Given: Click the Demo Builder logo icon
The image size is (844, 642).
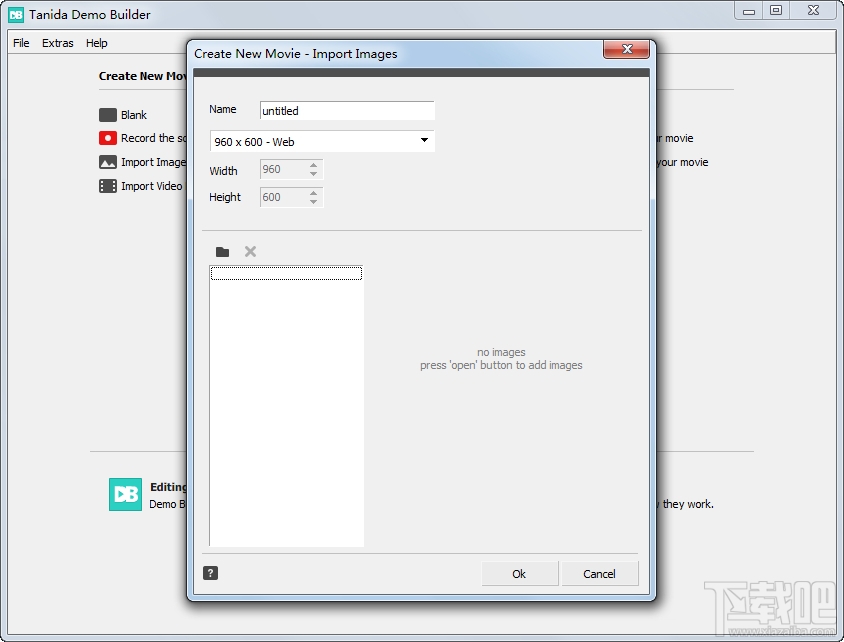Looking at the screenshot, I should pos(14,14).
